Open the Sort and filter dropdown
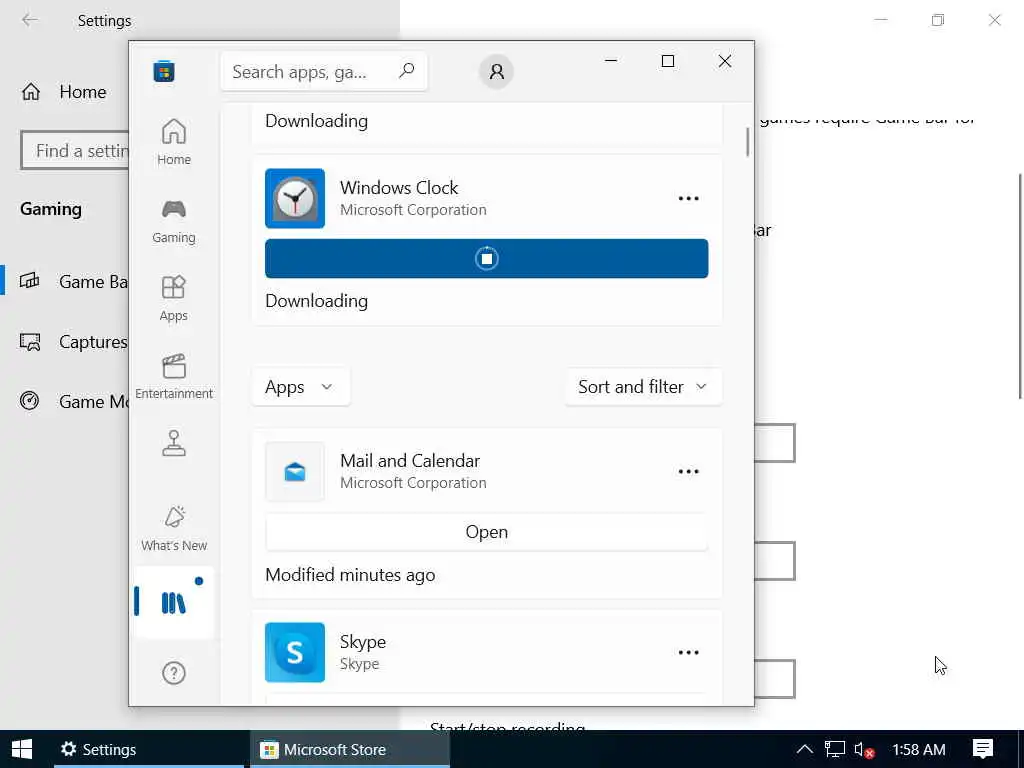The height and width of the screenshot is (768, 1024). click(x=643, y=387)
